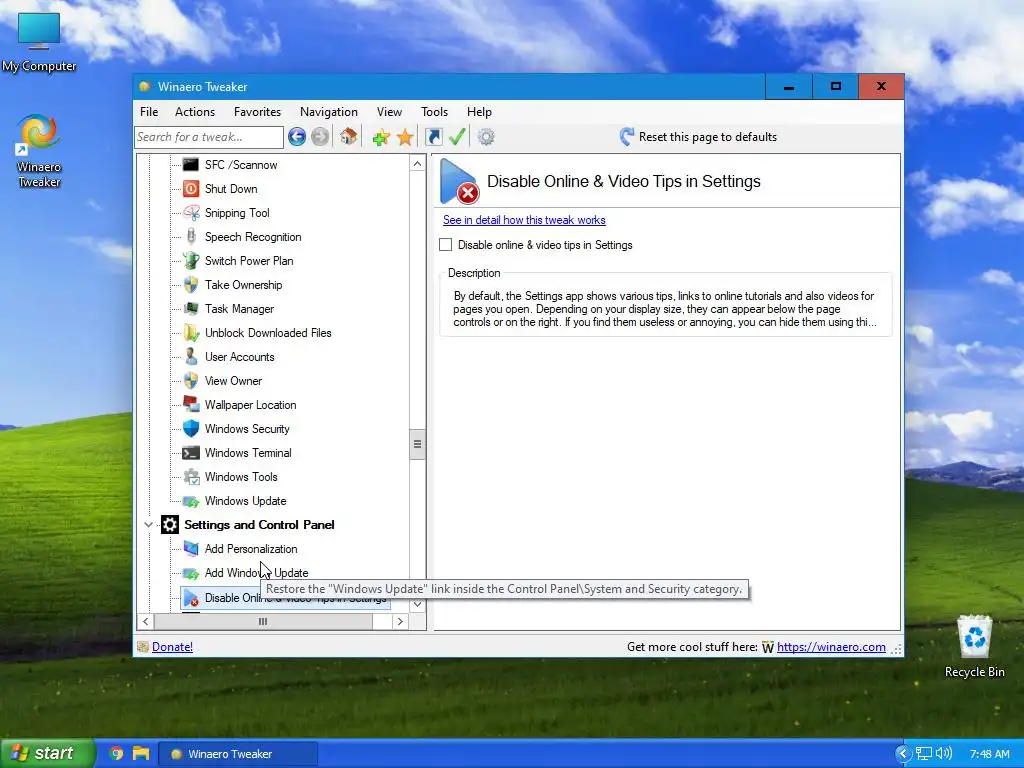
Task: Click in the Search for a tweak field
Action: click(x=209, y=136)
